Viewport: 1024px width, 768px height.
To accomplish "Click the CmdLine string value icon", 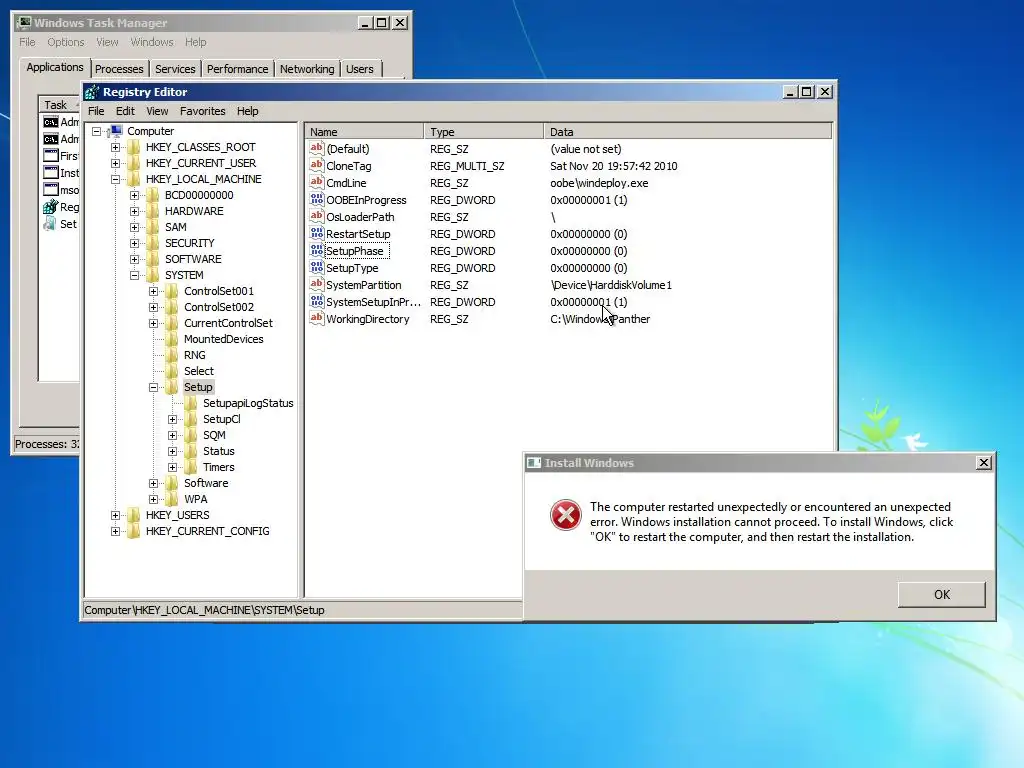I will (x=317, y=182).
